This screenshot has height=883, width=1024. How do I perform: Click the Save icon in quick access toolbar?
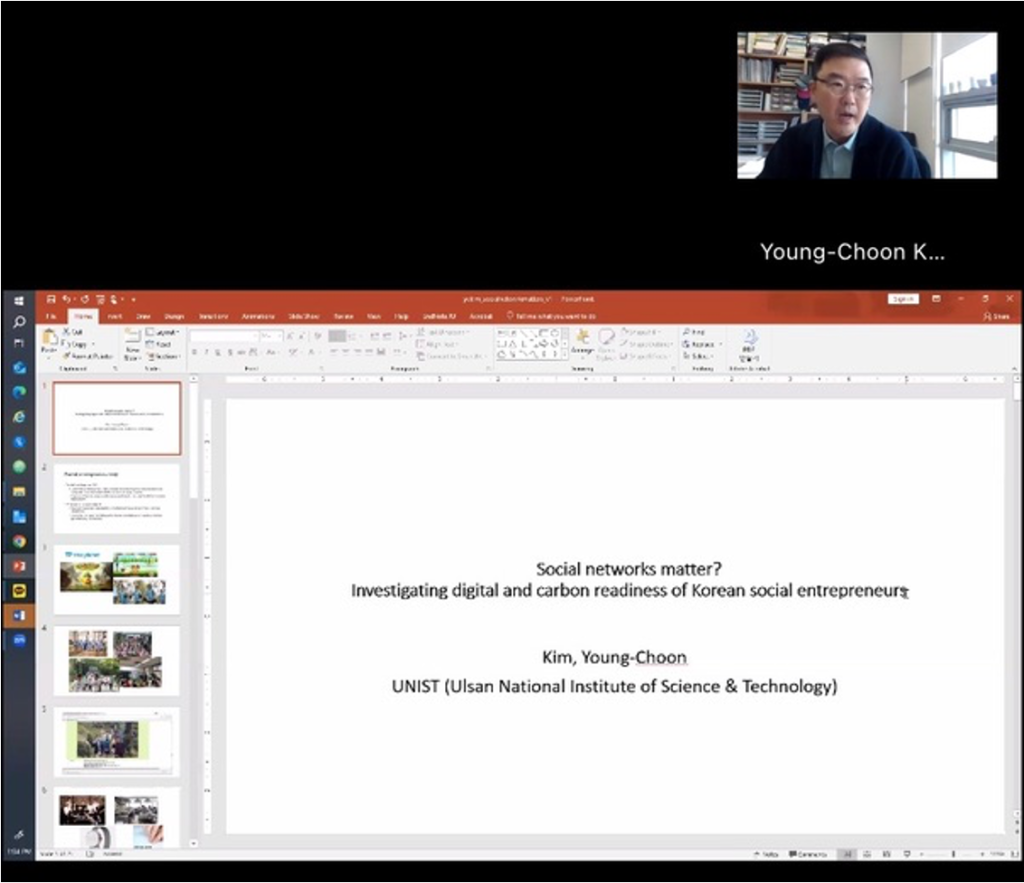51,299
